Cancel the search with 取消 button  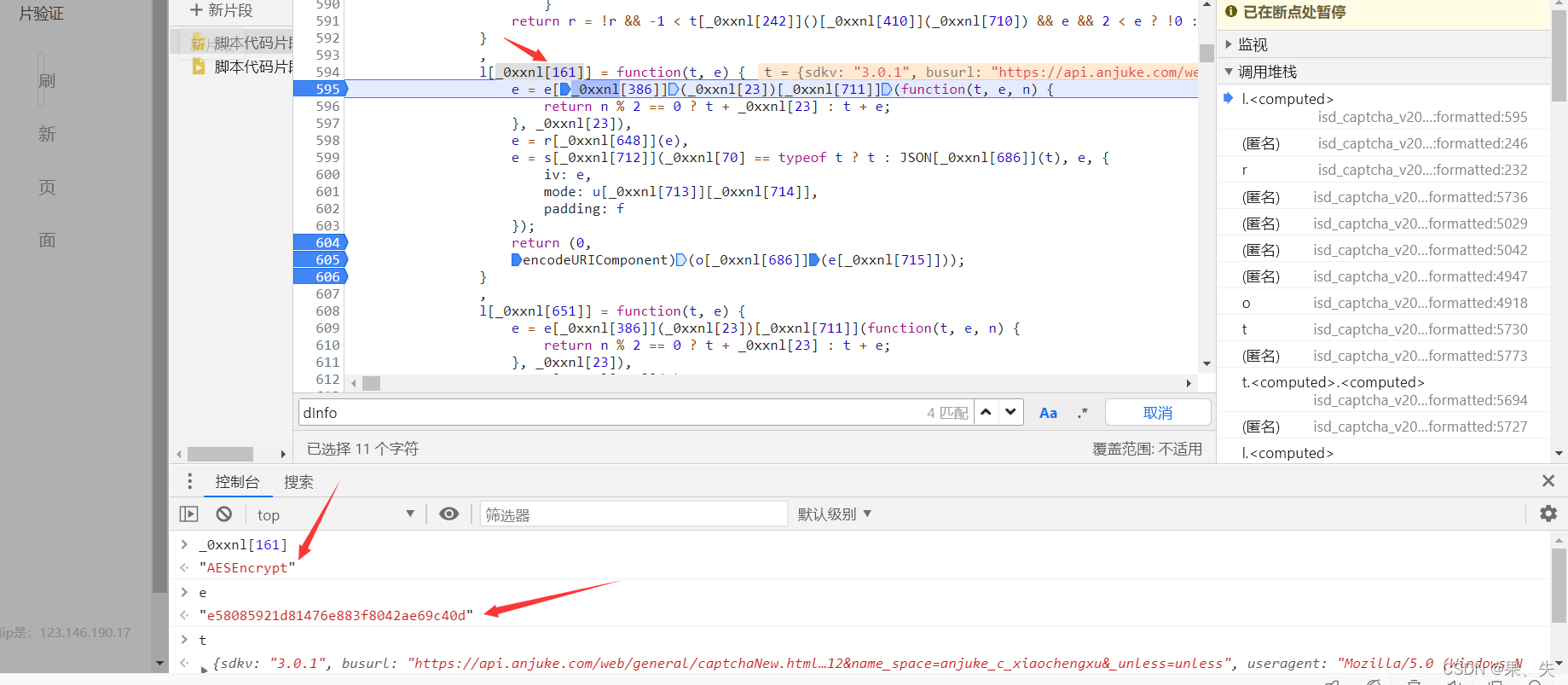coord(1158,412)
